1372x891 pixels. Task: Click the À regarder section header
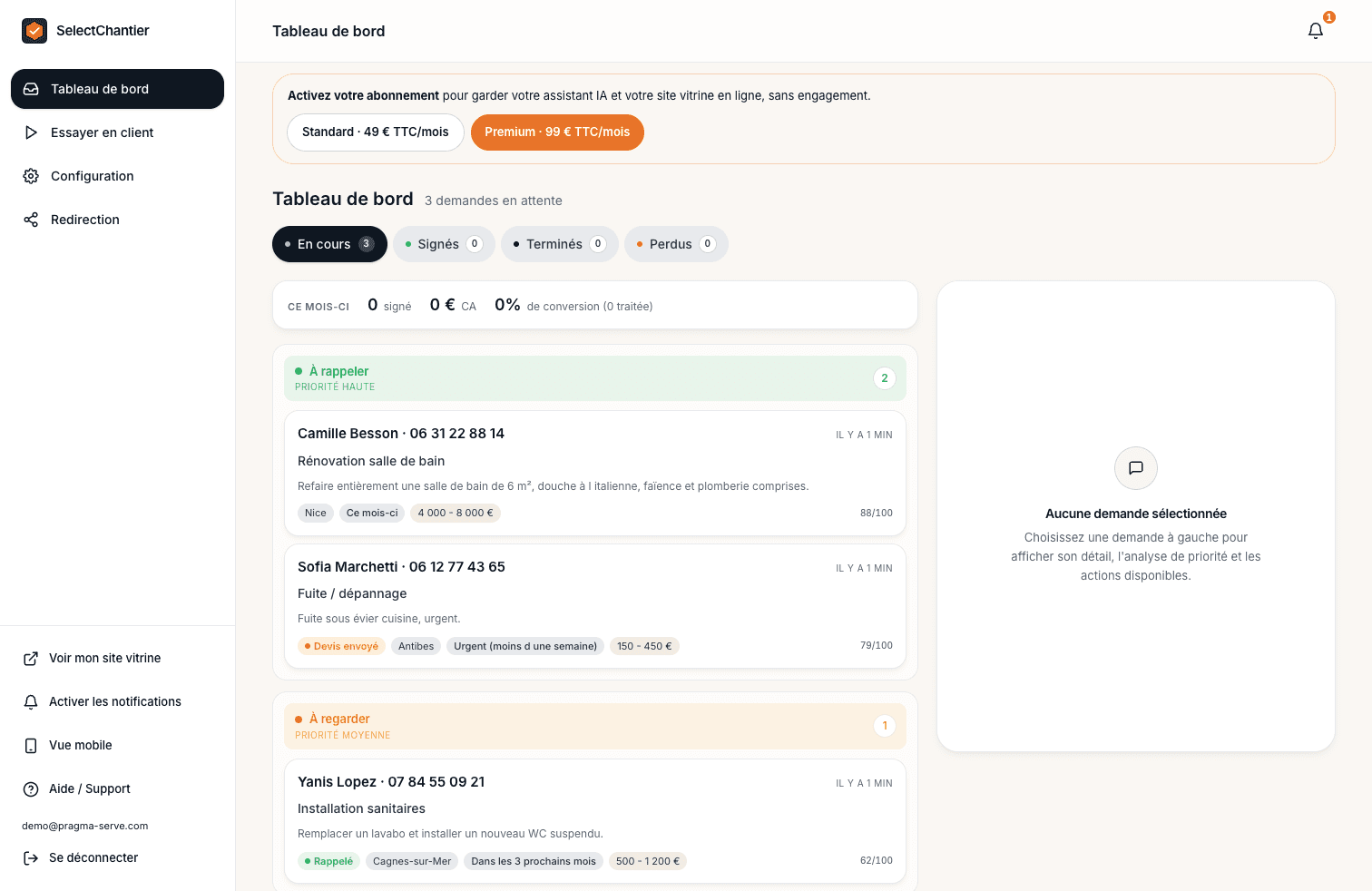(x=595, y=726)
